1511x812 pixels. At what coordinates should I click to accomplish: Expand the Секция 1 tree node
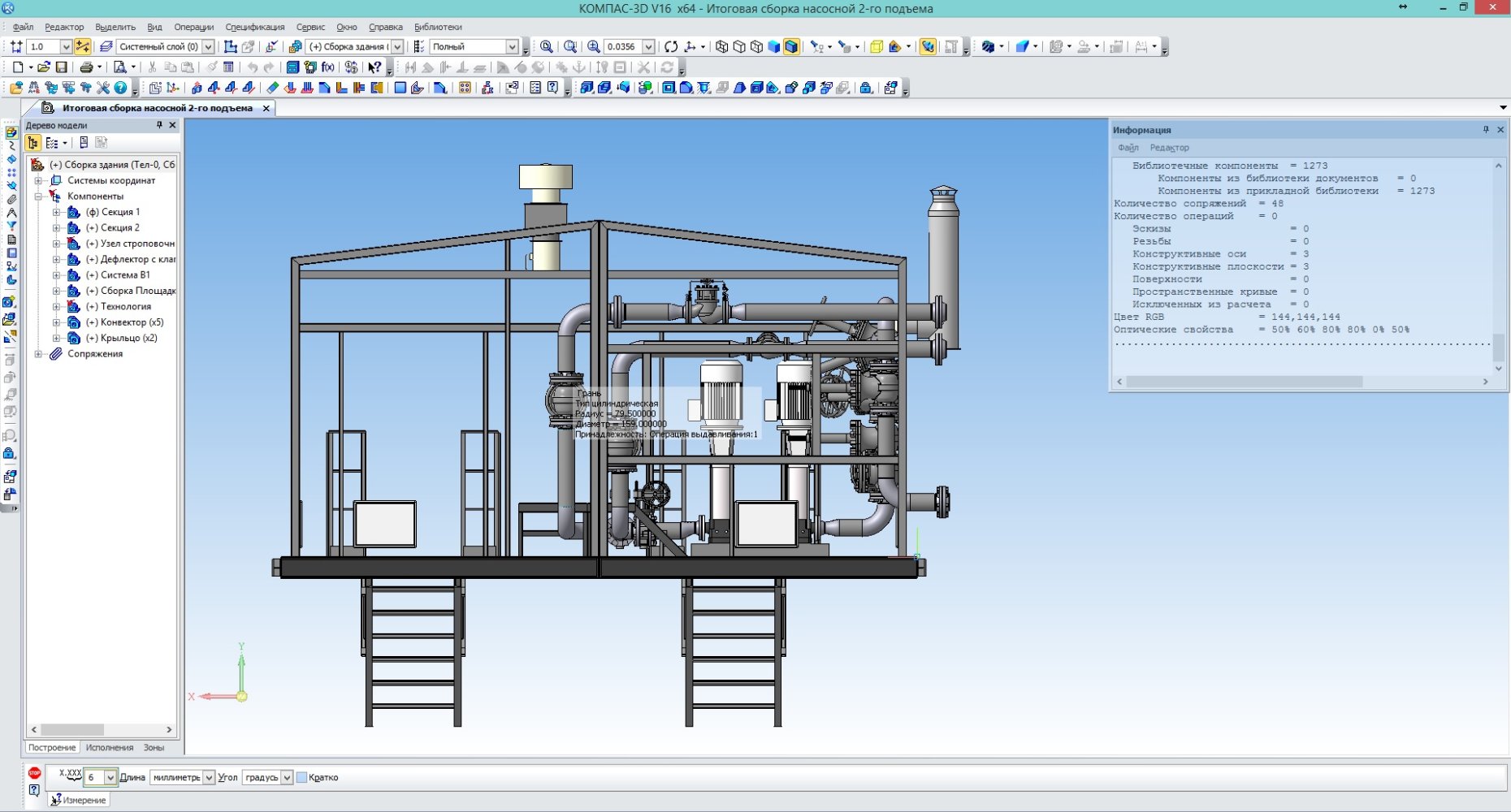coord(56,212)
